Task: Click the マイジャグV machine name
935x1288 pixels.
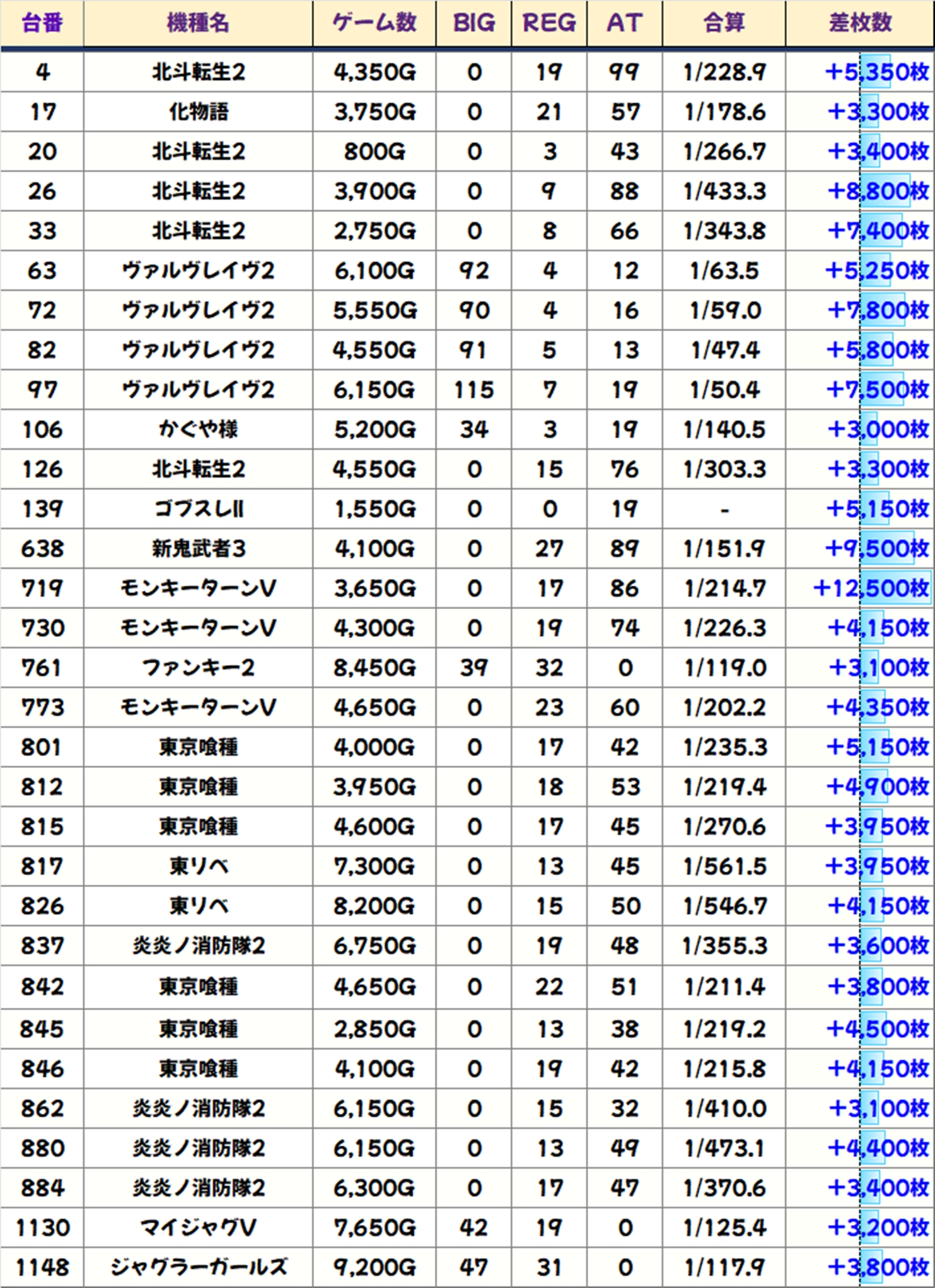Action: (x=198, y=1227)
